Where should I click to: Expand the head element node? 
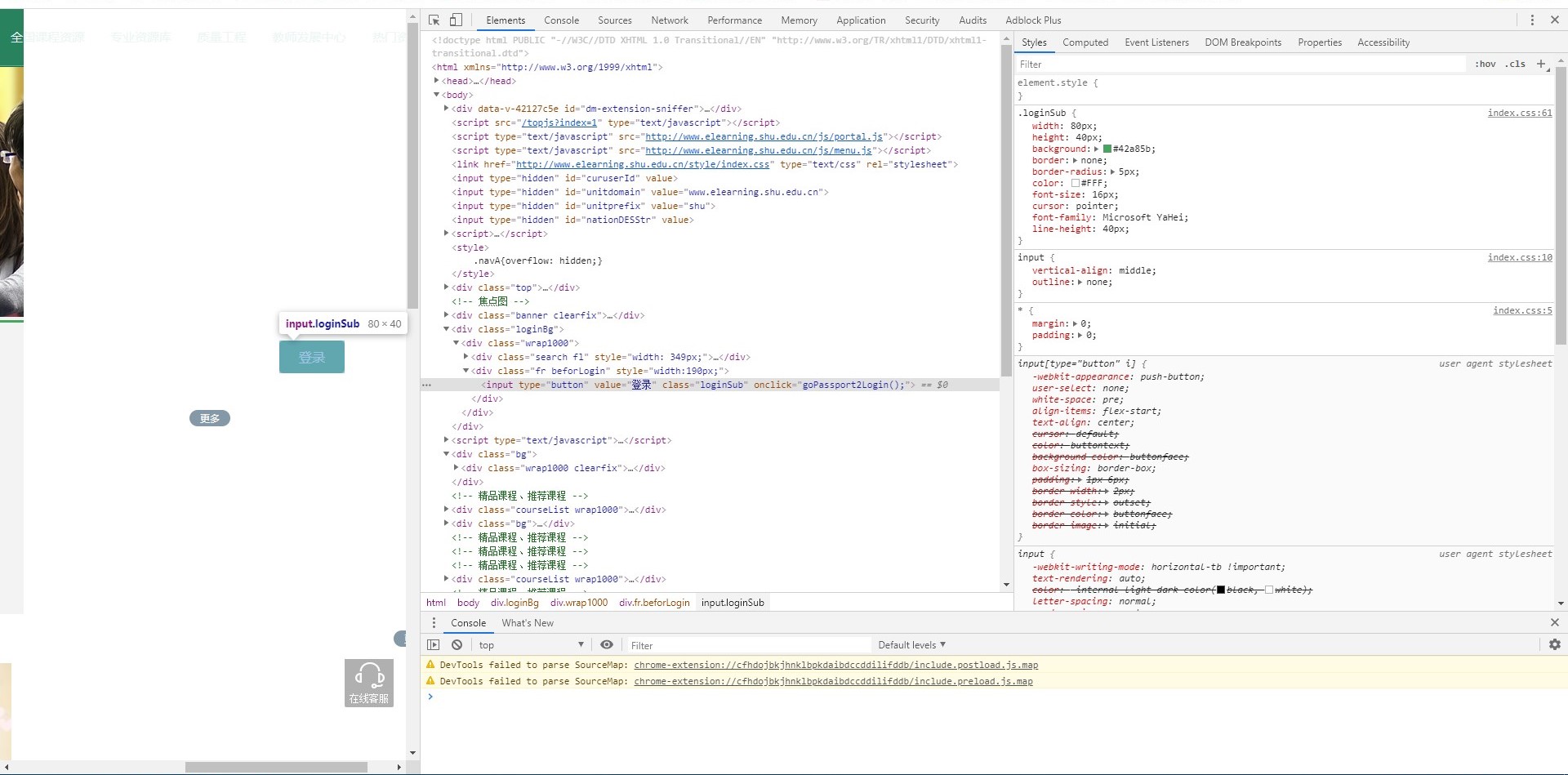click(x=436, y=81)
